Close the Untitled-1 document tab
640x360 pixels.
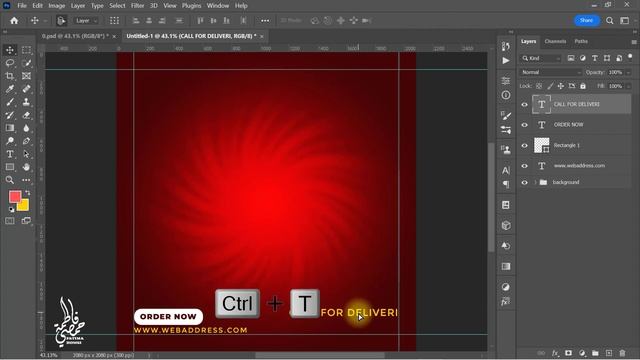[262, 36]
